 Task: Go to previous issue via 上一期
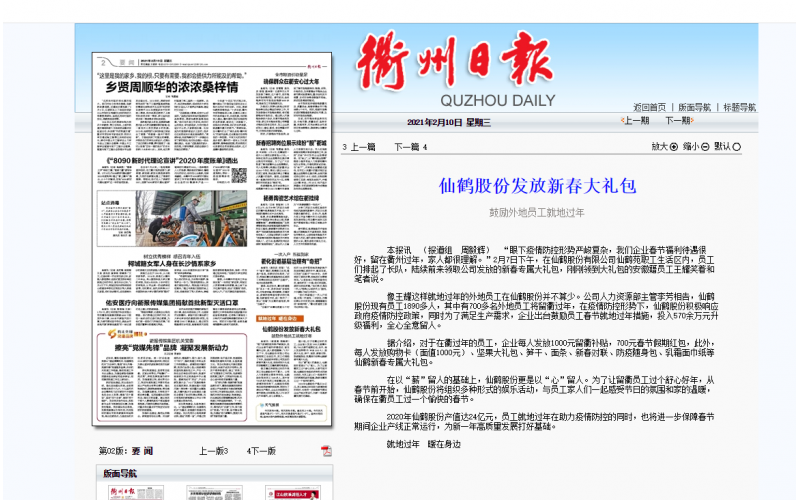(x=636, y=121)
